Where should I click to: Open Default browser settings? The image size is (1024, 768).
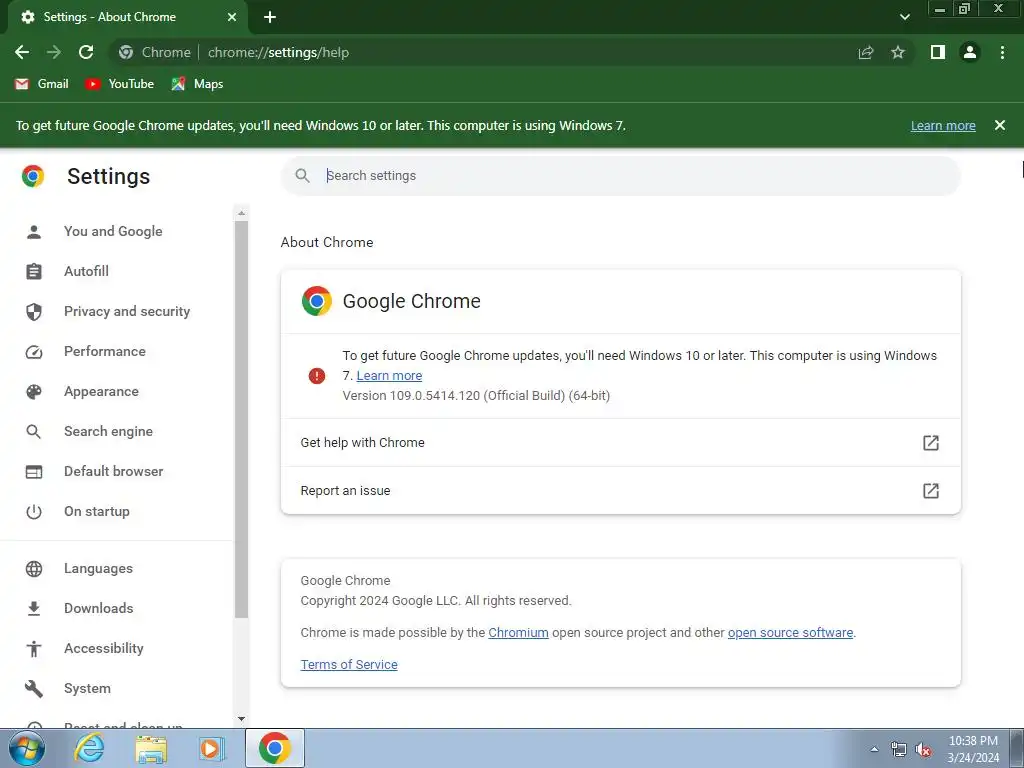[114, 471]
